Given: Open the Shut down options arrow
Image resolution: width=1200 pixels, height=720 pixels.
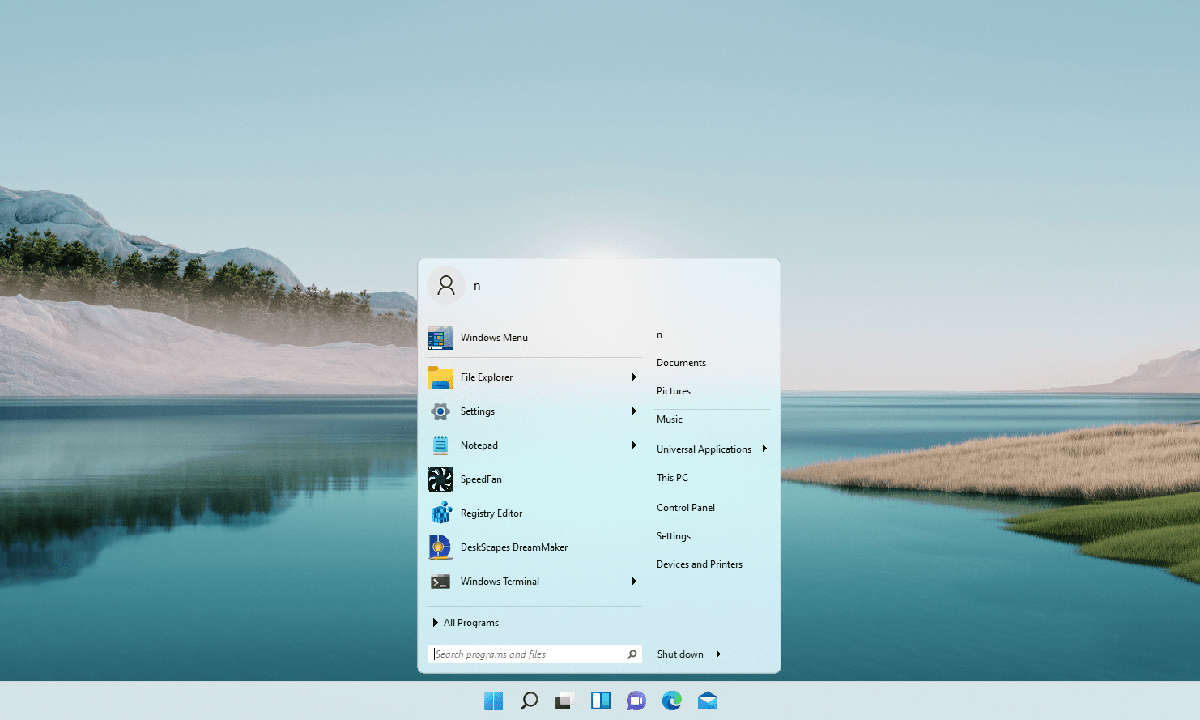Looking at the screenshot, I should coord(719,654).
